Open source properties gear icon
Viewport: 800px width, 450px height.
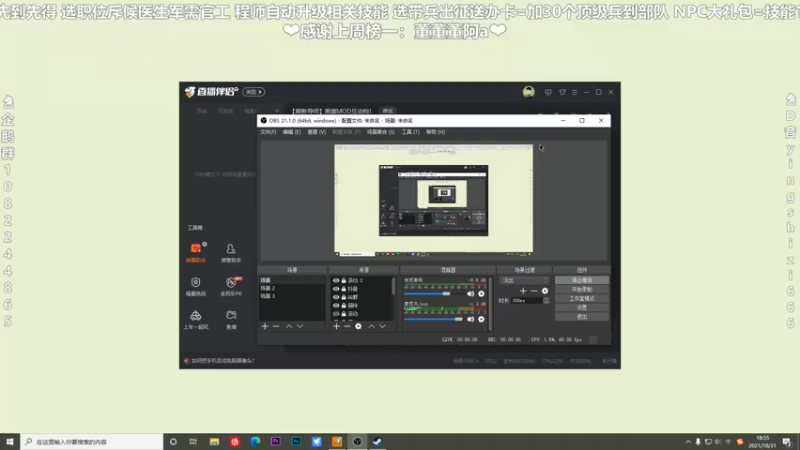pyautogui.click(x=358, y=326)
